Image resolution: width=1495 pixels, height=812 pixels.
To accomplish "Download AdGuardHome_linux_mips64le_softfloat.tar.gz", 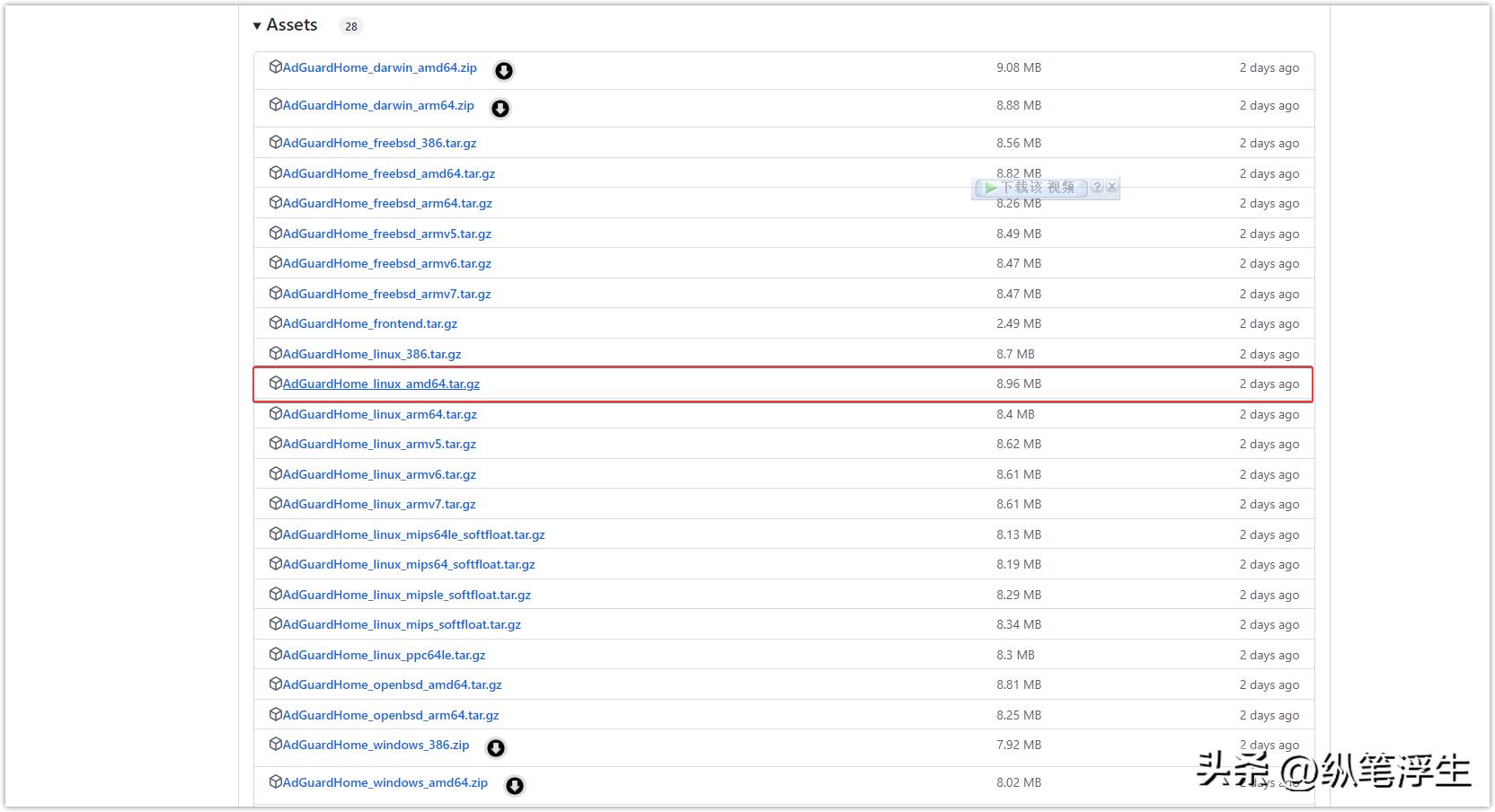I will pos(413,534).
